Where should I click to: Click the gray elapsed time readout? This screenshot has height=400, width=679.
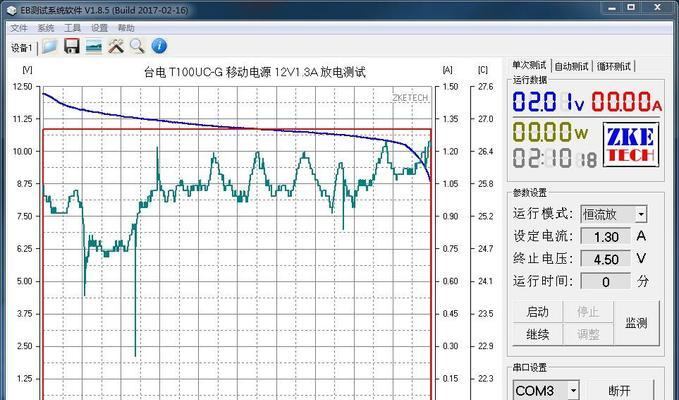555,158
